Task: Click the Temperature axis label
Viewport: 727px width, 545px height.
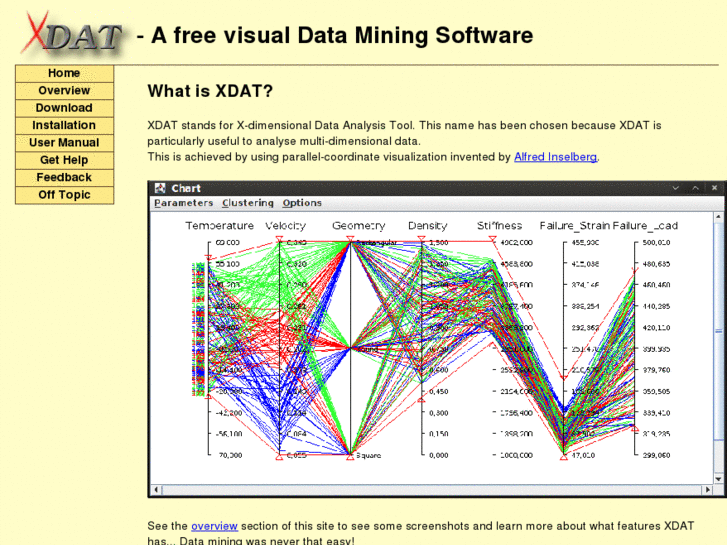Action: point(219,226)
